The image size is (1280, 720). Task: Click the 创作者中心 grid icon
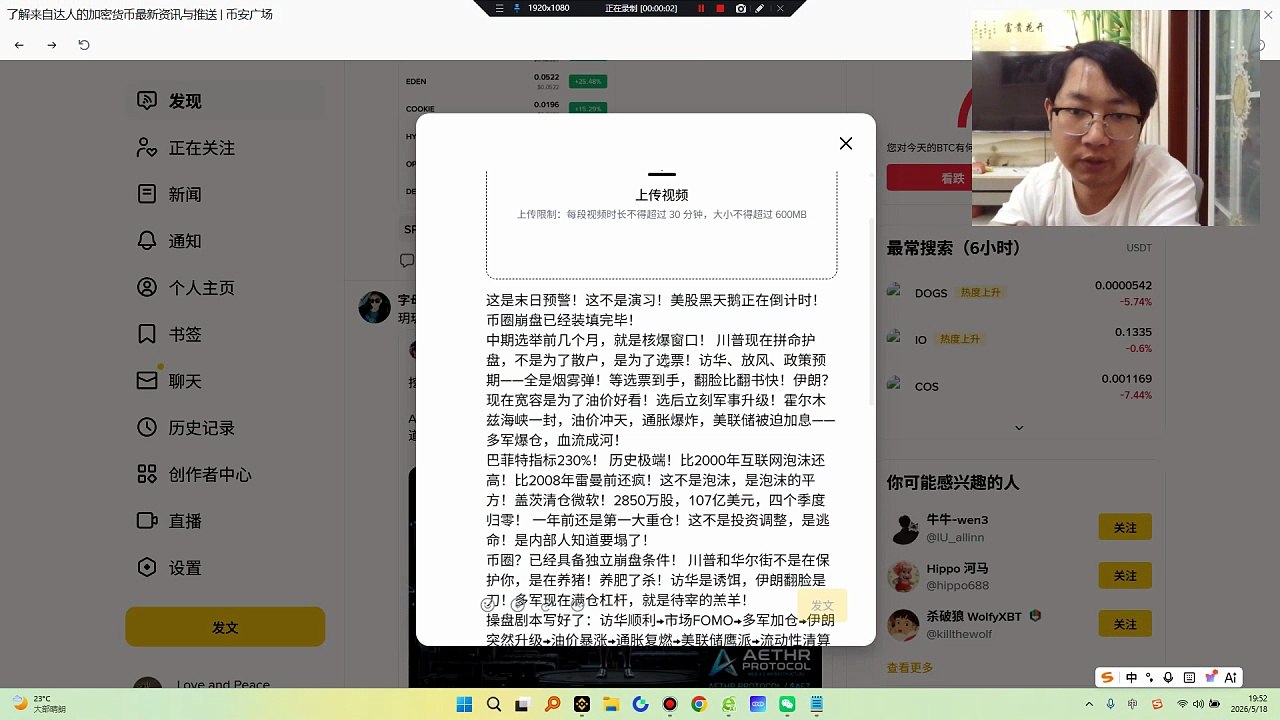pyautogui.click(x=147, y=474)
